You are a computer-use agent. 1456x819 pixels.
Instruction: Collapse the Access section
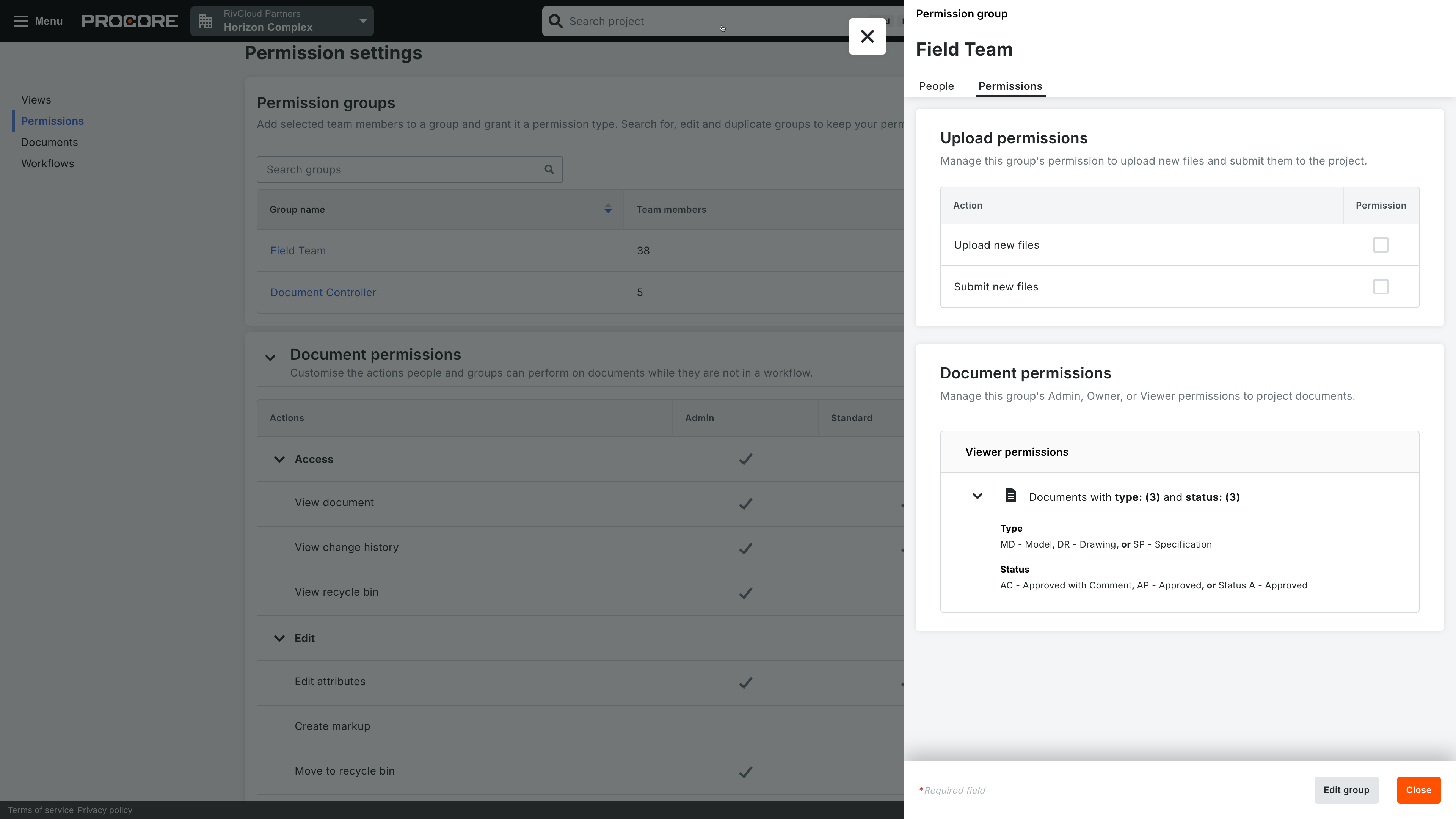pos(279,459)
